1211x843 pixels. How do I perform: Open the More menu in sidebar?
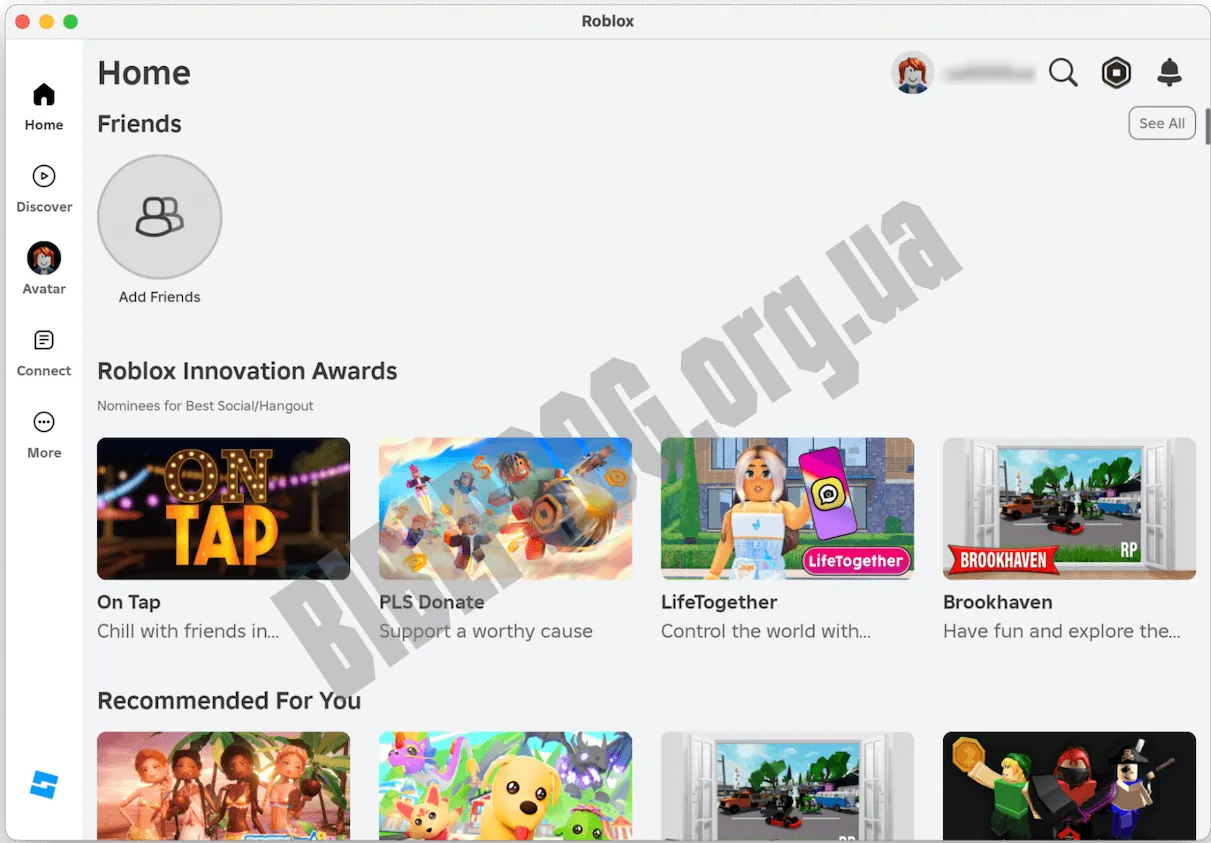pyautogui.click(x=44, y=436)
